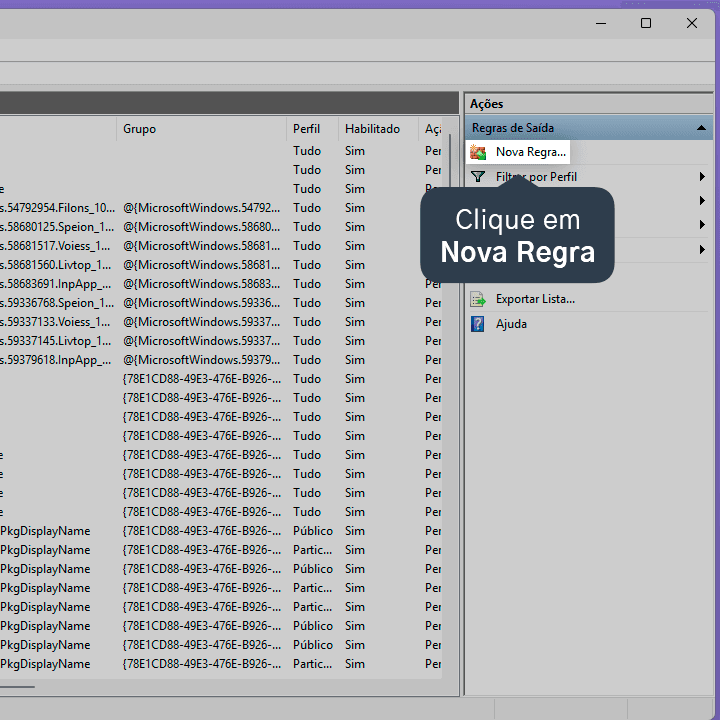The image size is (720, 720).
Task: Click Sim in the s.59379618.InpApp row
Action: (x=355, y=360)
